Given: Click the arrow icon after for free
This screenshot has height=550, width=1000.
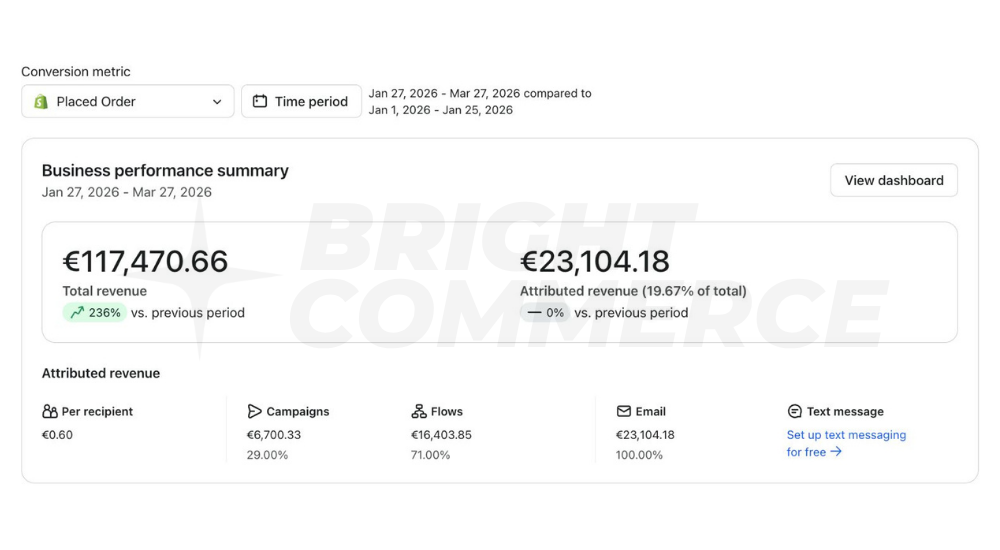Looking at the screenshot, I should [836, 452].
